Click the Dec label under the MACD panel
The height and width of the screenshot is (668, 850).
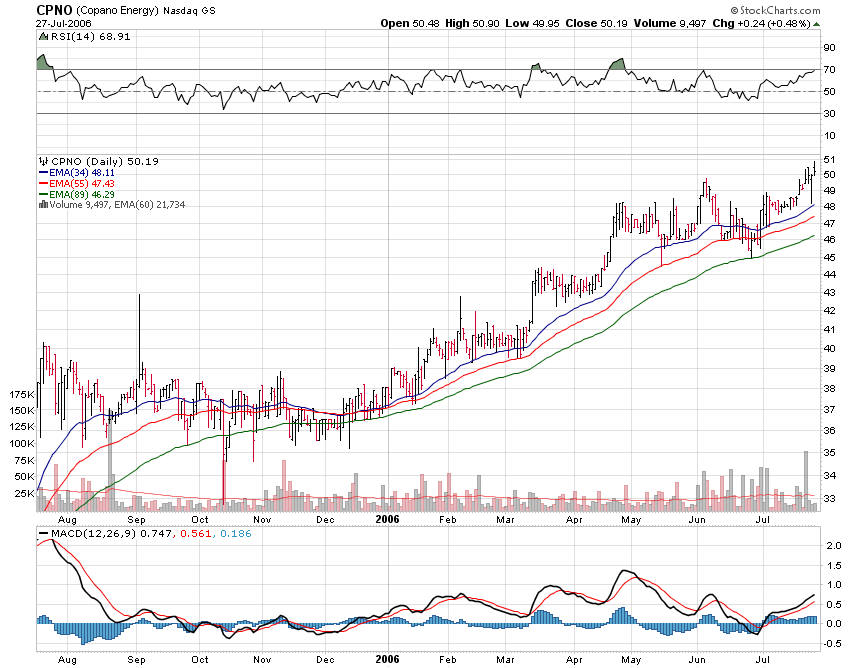pyautogui.click(x=325, y=660)
